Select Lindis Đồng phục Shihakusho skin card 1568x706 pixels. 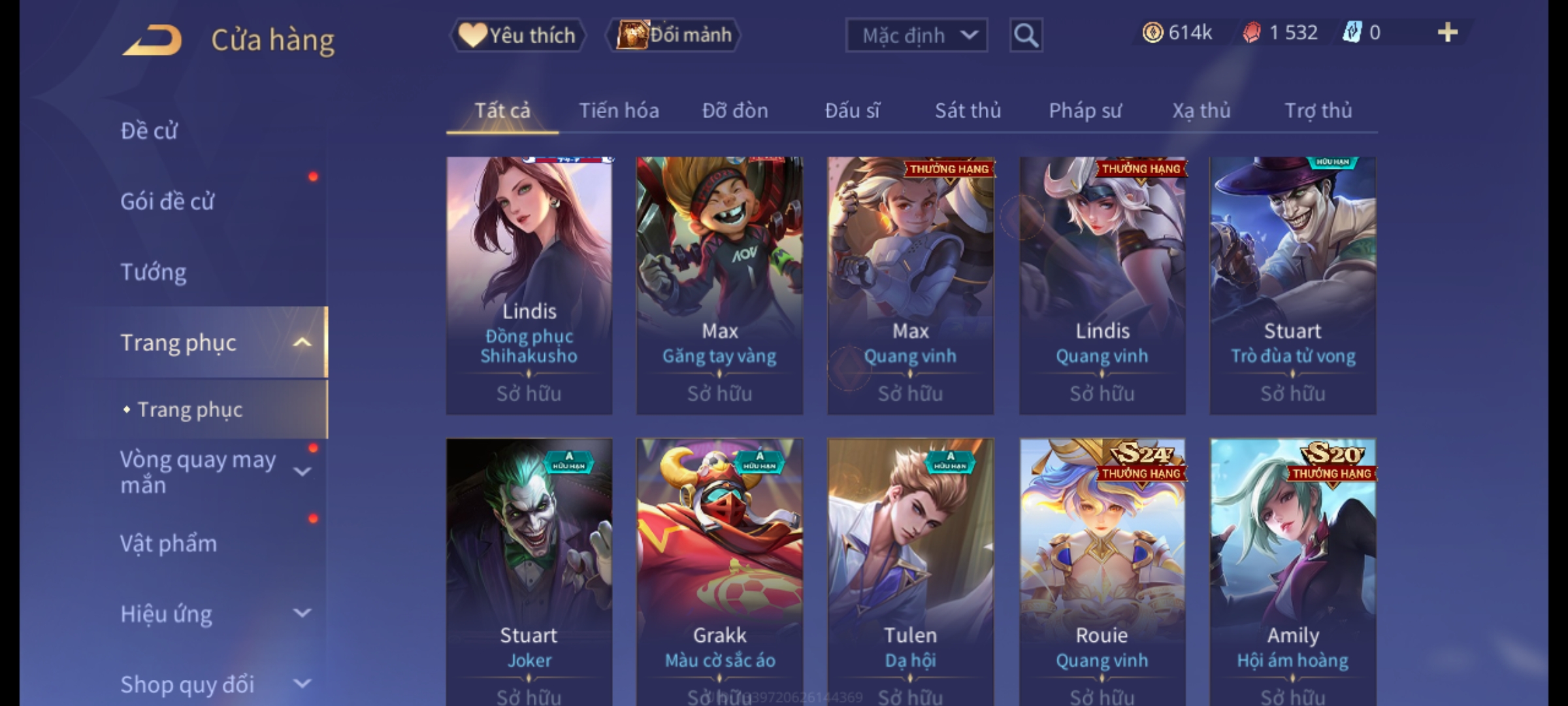(x=529, y=285)
